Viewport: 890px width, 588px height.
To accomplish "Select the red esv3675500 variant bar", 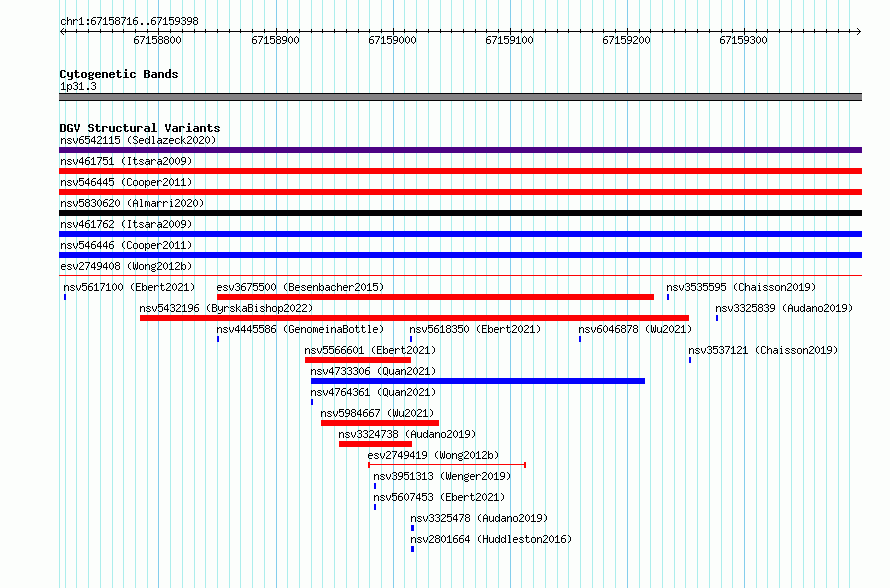I will (x=435, y=297).
